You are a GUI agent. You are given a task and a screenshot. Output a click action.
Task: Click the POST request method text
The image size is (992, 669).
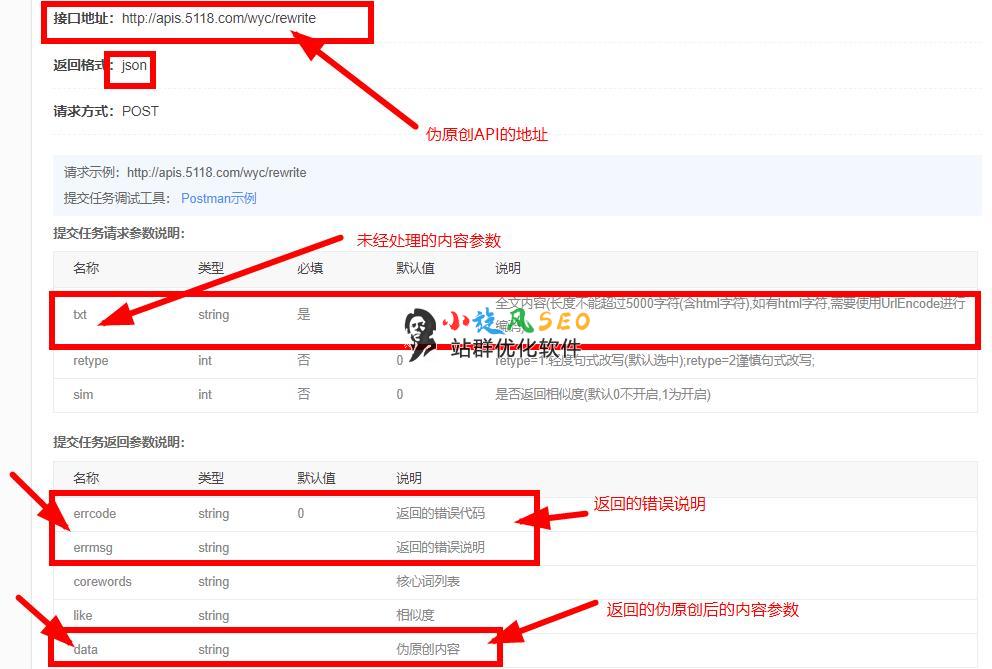(x=140, y=111)
